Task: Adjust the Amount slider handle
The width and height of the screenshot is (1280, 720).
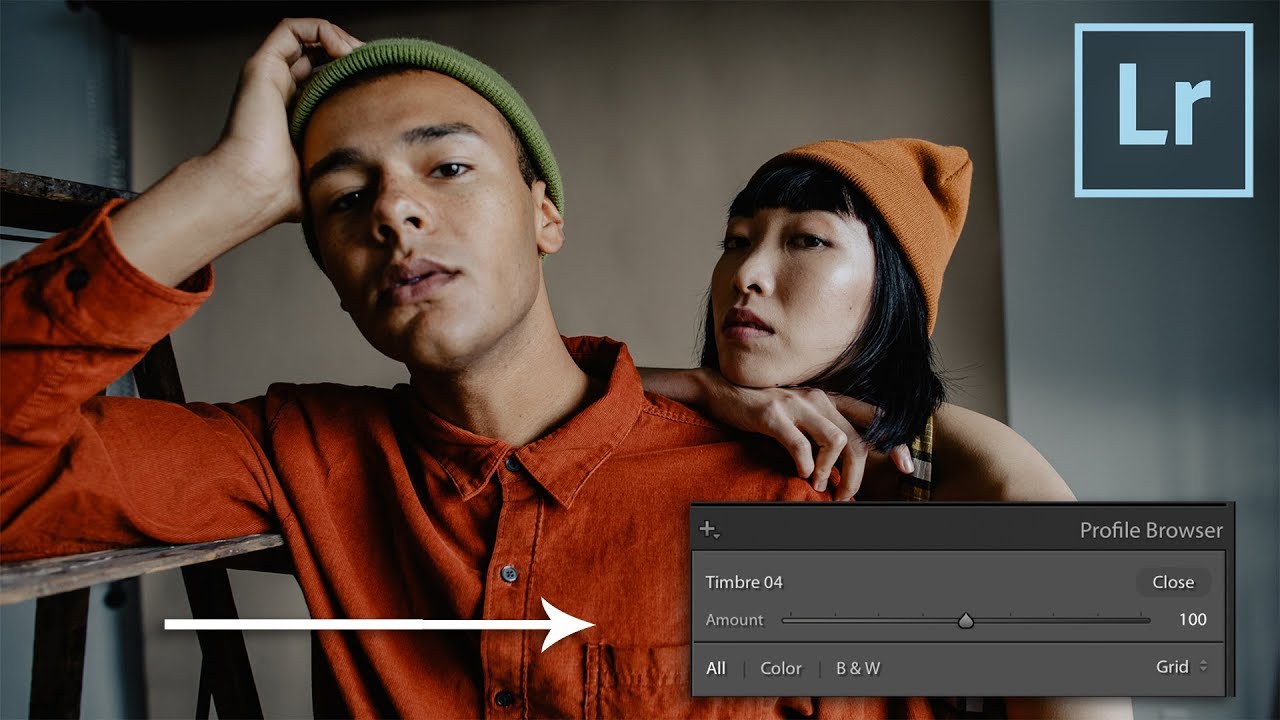Action: (966, 621)
